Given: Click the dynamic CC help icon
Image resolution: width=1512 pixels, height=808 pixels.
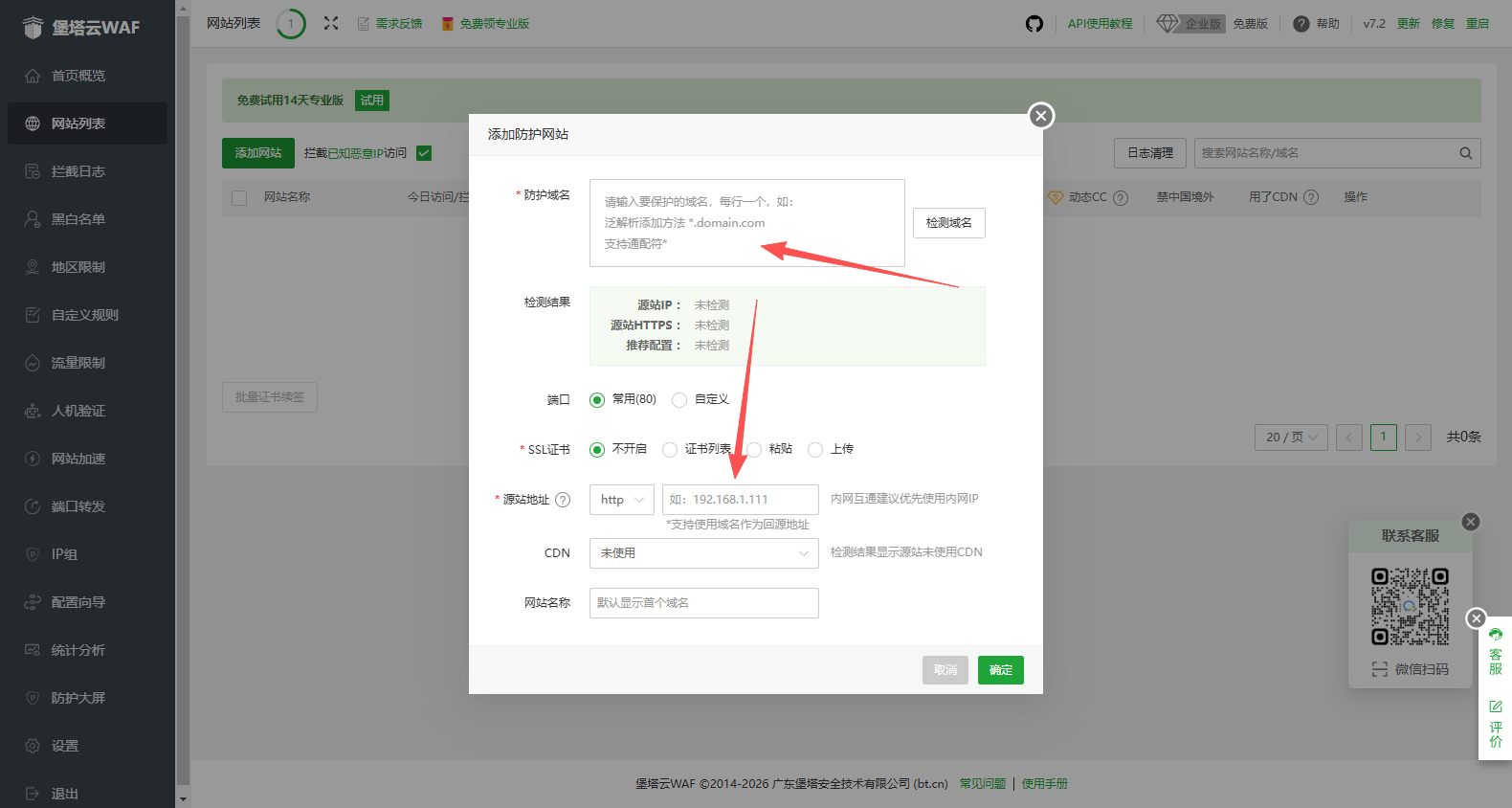Looking at the screenshot, I should 1121,197.
